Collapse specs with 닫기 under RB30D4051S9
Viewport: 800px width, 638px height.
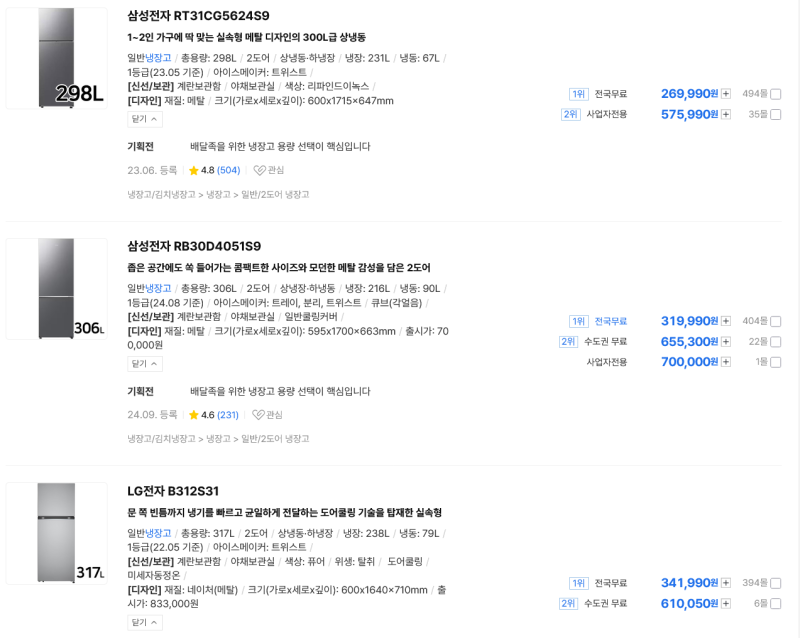tap(145, 363)
